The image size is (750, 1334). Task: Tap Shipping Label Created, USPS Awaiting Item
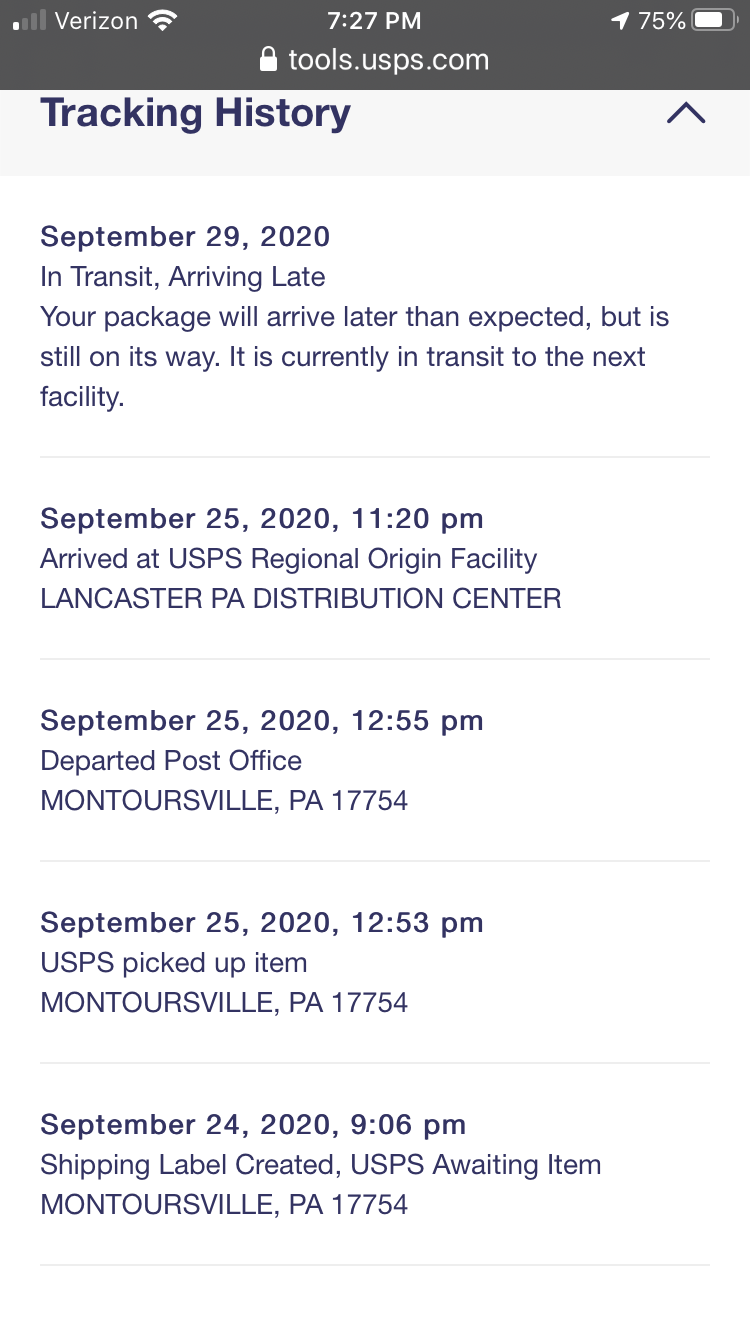[x=320, y=1165]
